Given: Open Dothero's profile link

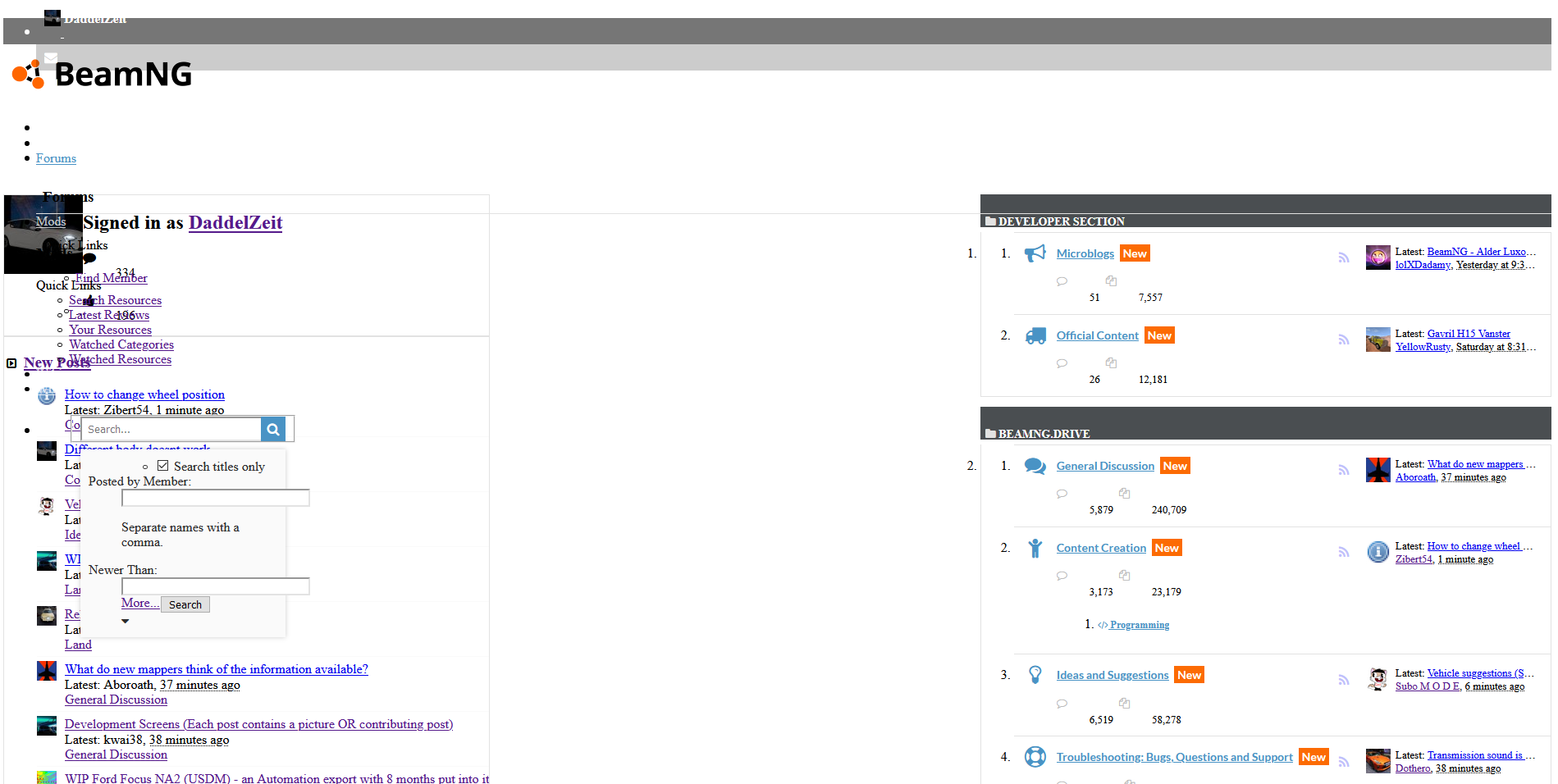Looking at the screenshot, I should pos(1414,768).
